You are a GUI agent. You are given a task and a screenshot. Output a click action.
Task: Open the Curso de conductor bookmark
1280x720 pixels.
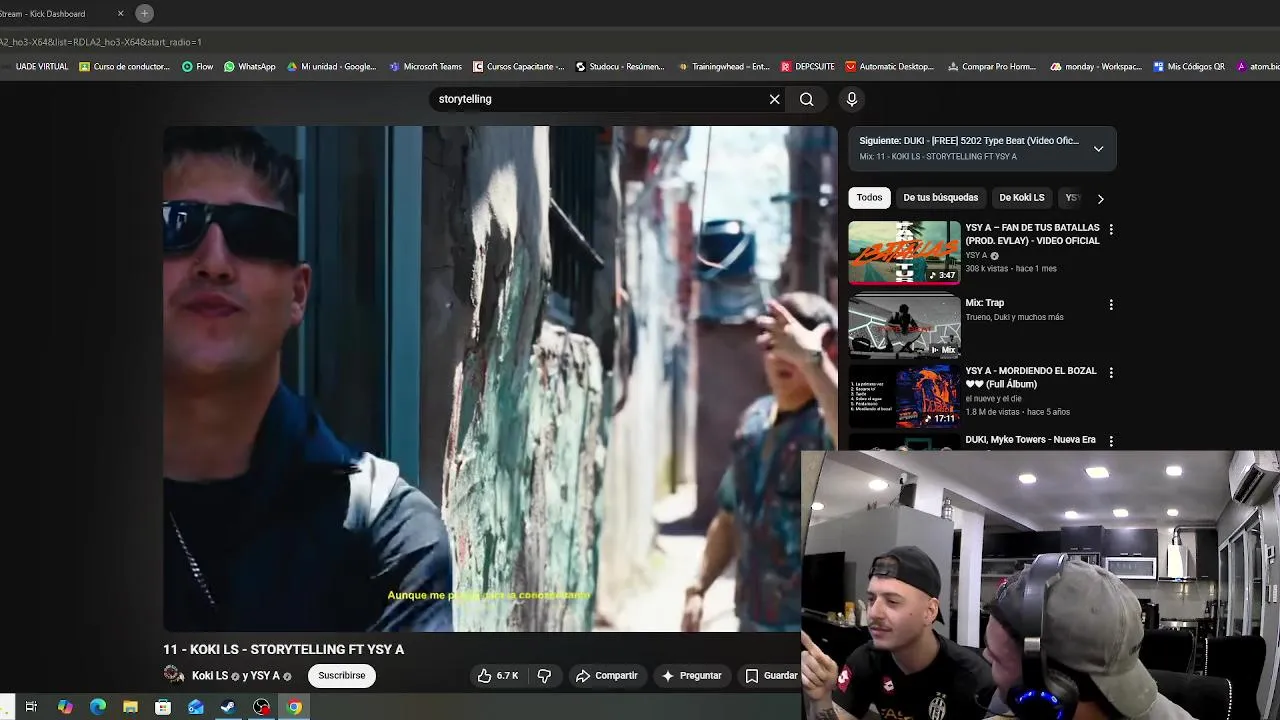click(x=125, y=67)
